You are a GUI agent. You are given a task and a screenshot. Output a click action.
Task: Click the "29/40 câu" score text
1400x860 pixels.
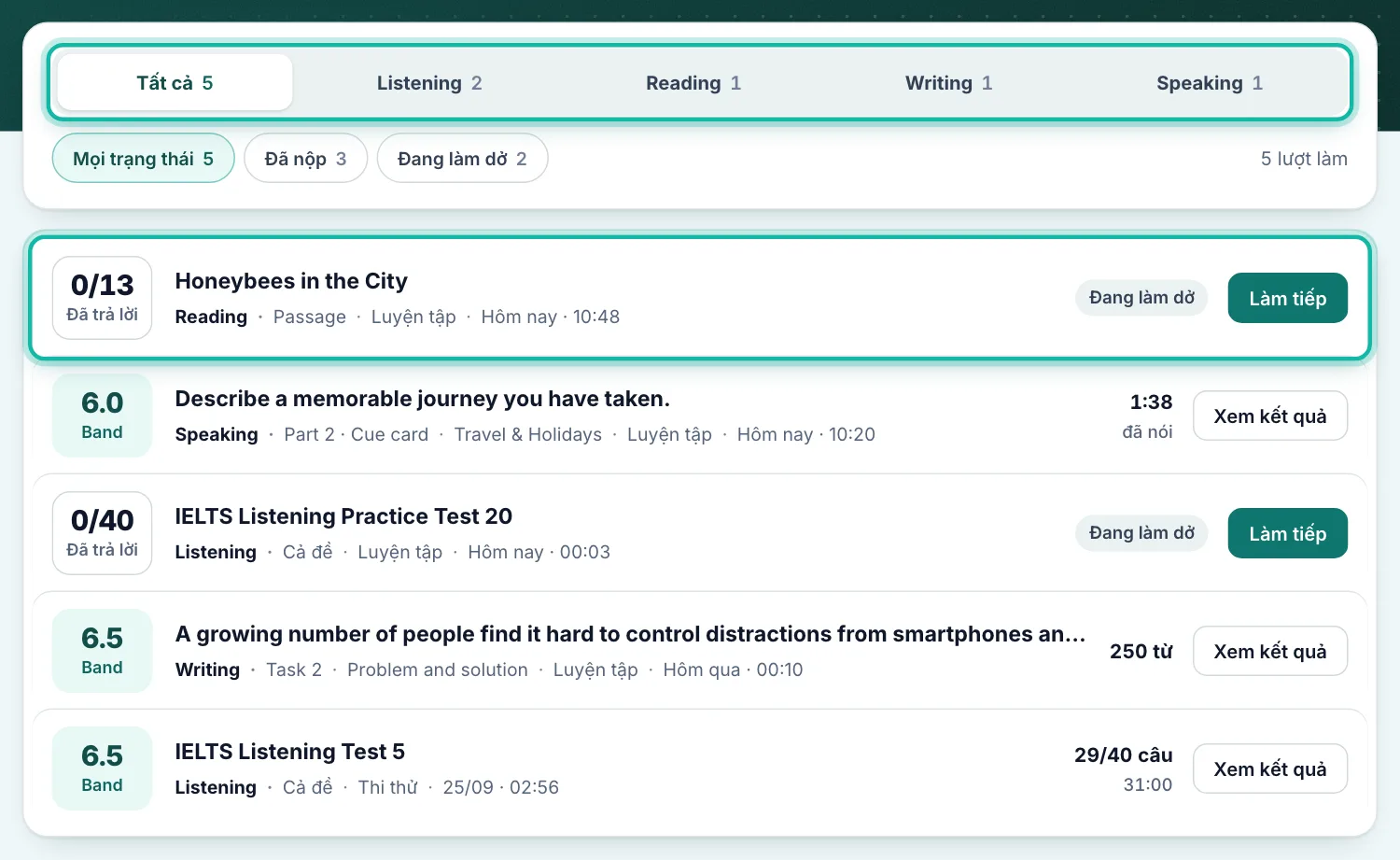1123,755
